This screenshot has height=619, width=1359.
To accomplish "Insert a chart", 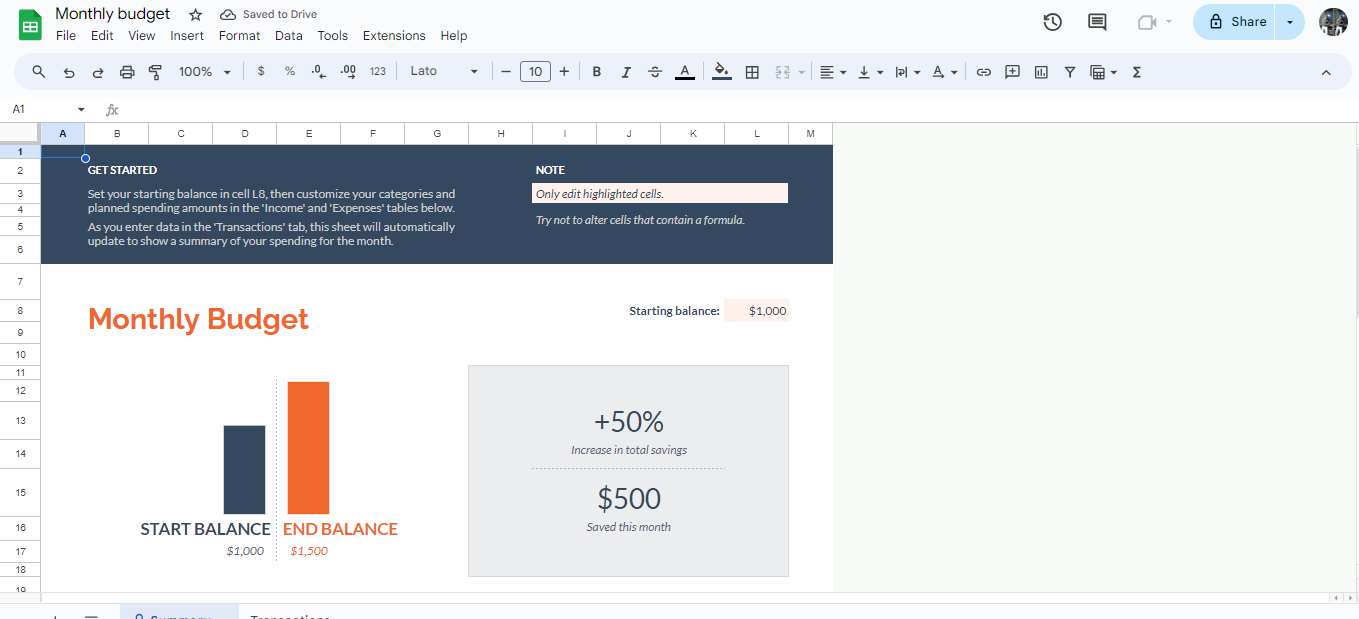I will (1041, 72).
